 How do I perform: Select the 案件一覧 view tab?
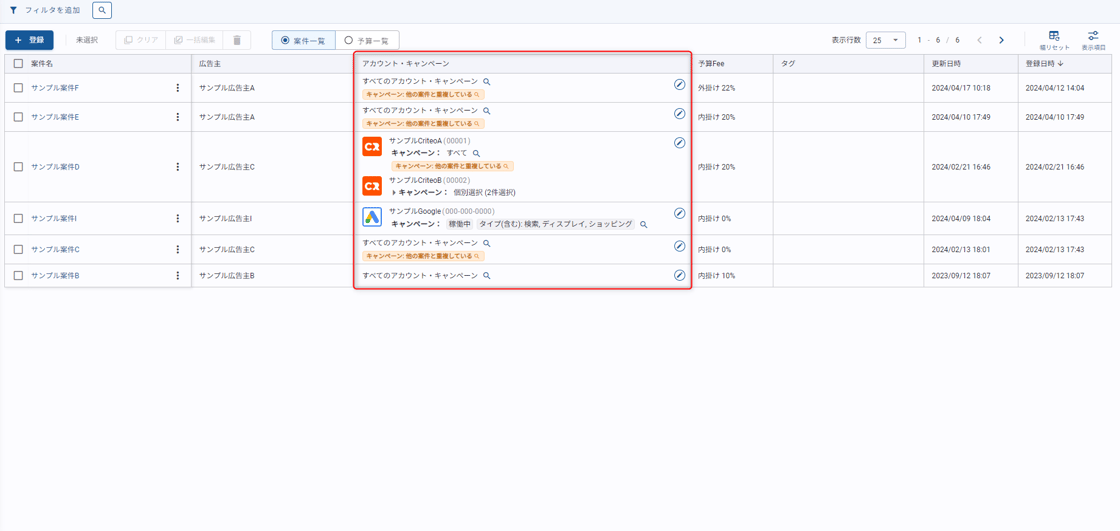point(303,41)
